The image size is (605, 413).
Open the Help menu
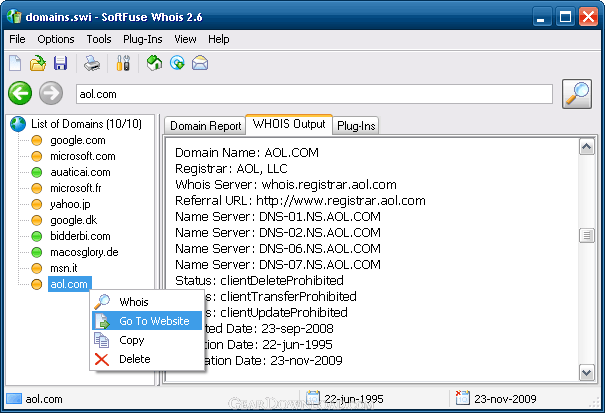coord(219,39)
